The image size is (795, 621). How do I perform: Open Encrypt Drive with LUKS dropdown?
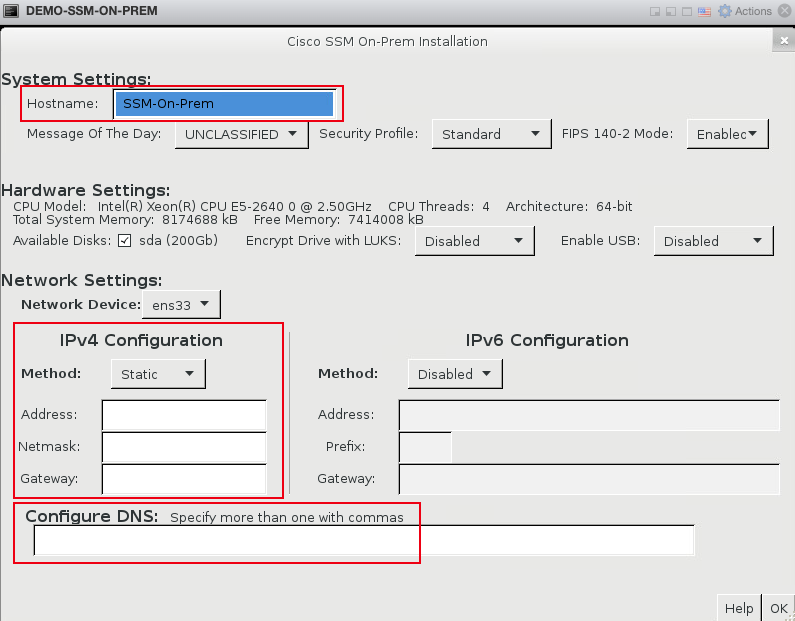click(475, 241)
